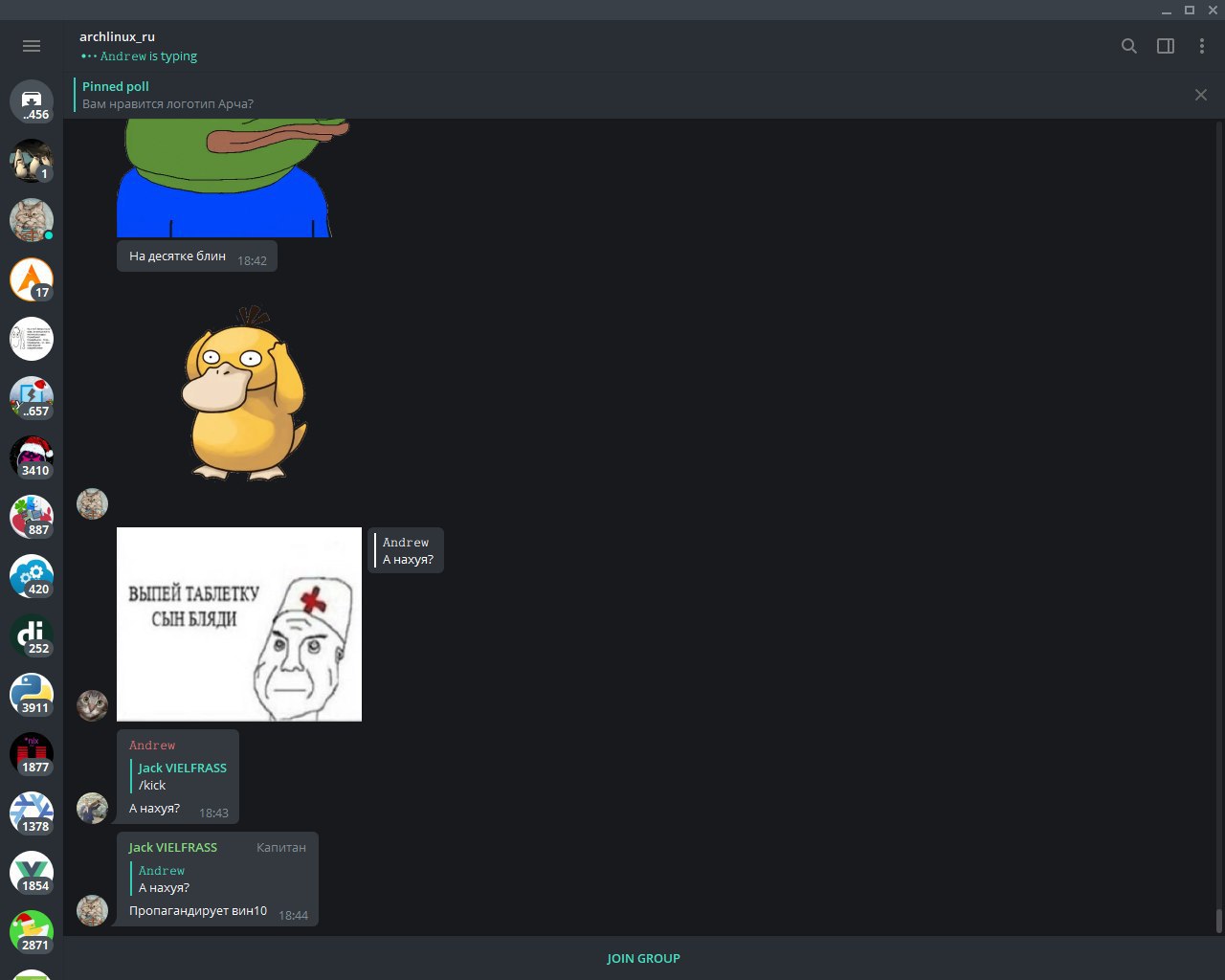Open the Psyduck sticker
Viewport: 1225px width, 980px height.
pos(244,392)
